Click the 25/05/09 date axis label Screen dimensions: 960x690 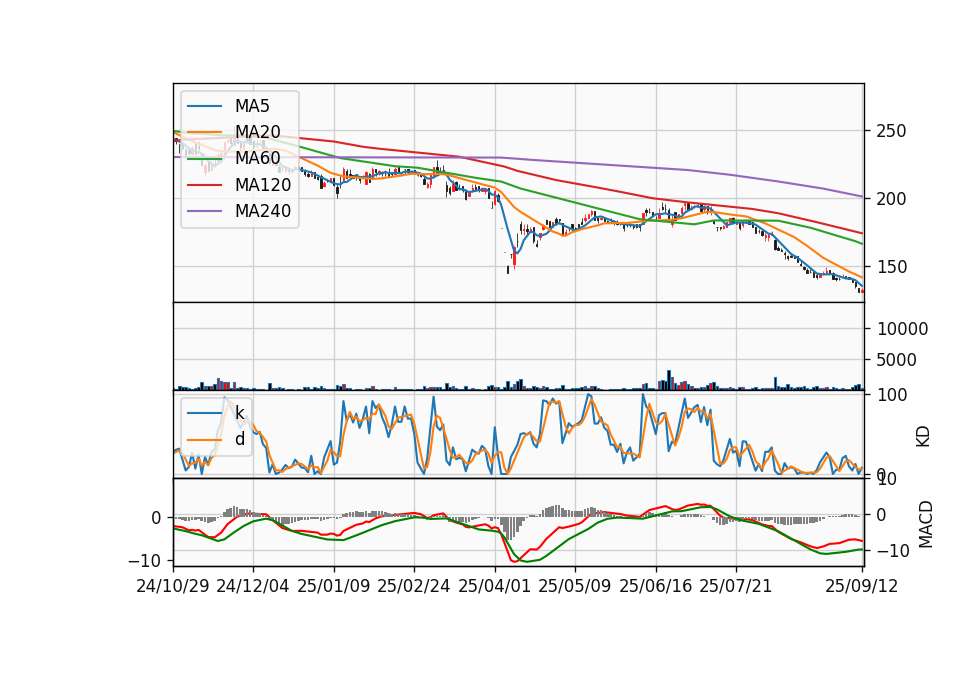(575, 586)
